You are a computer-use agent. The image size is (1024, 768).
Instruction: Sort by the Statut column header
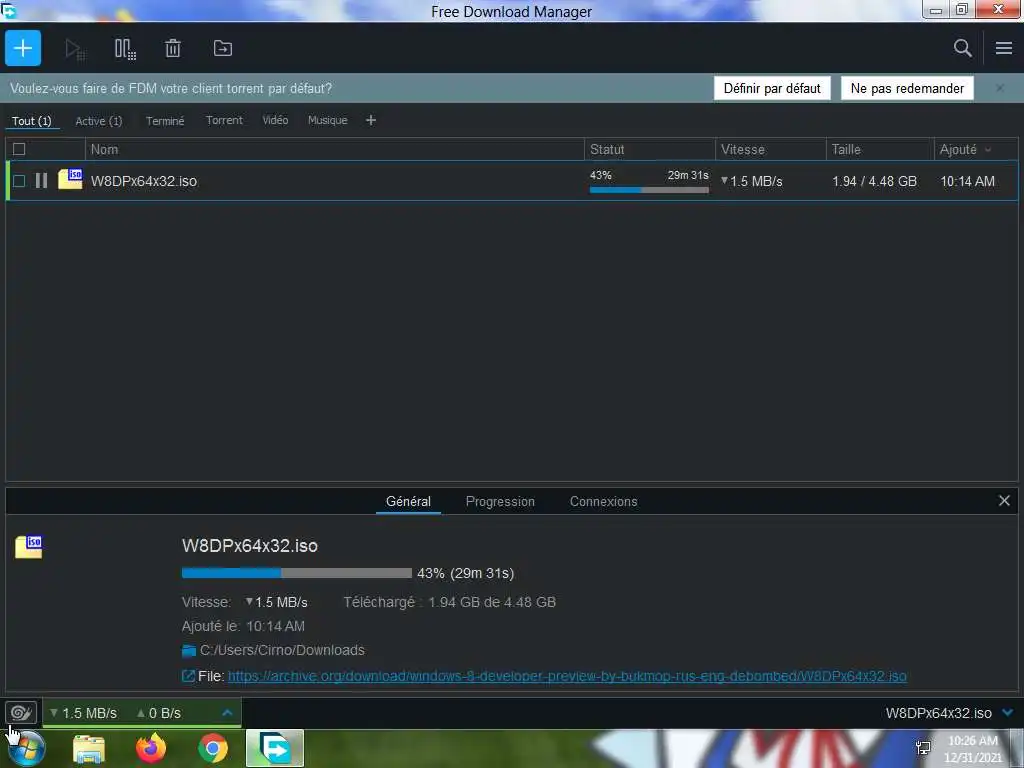tap(649, 150)
